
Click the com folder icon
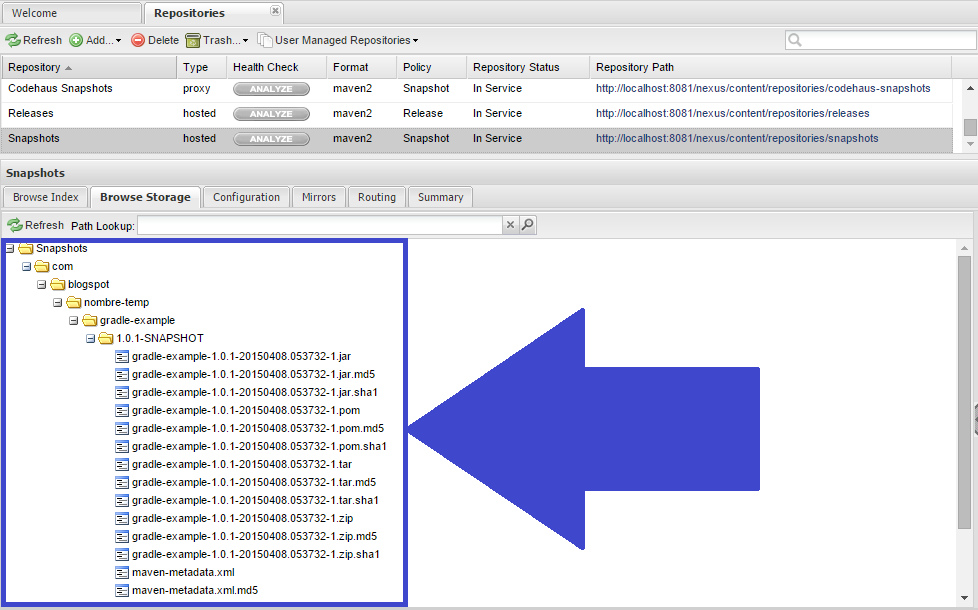point(42,267)
